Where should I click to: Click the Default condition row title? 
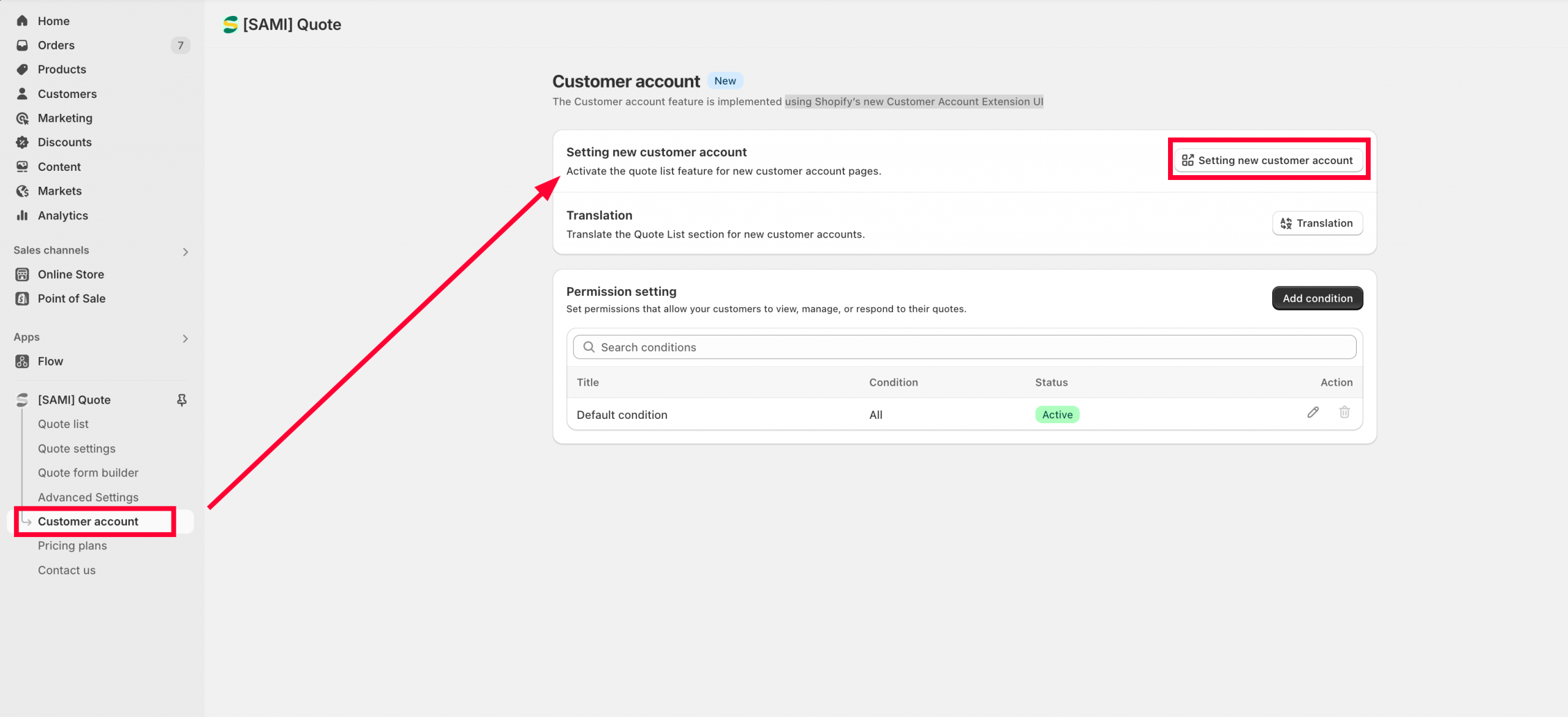coord(622,415)
